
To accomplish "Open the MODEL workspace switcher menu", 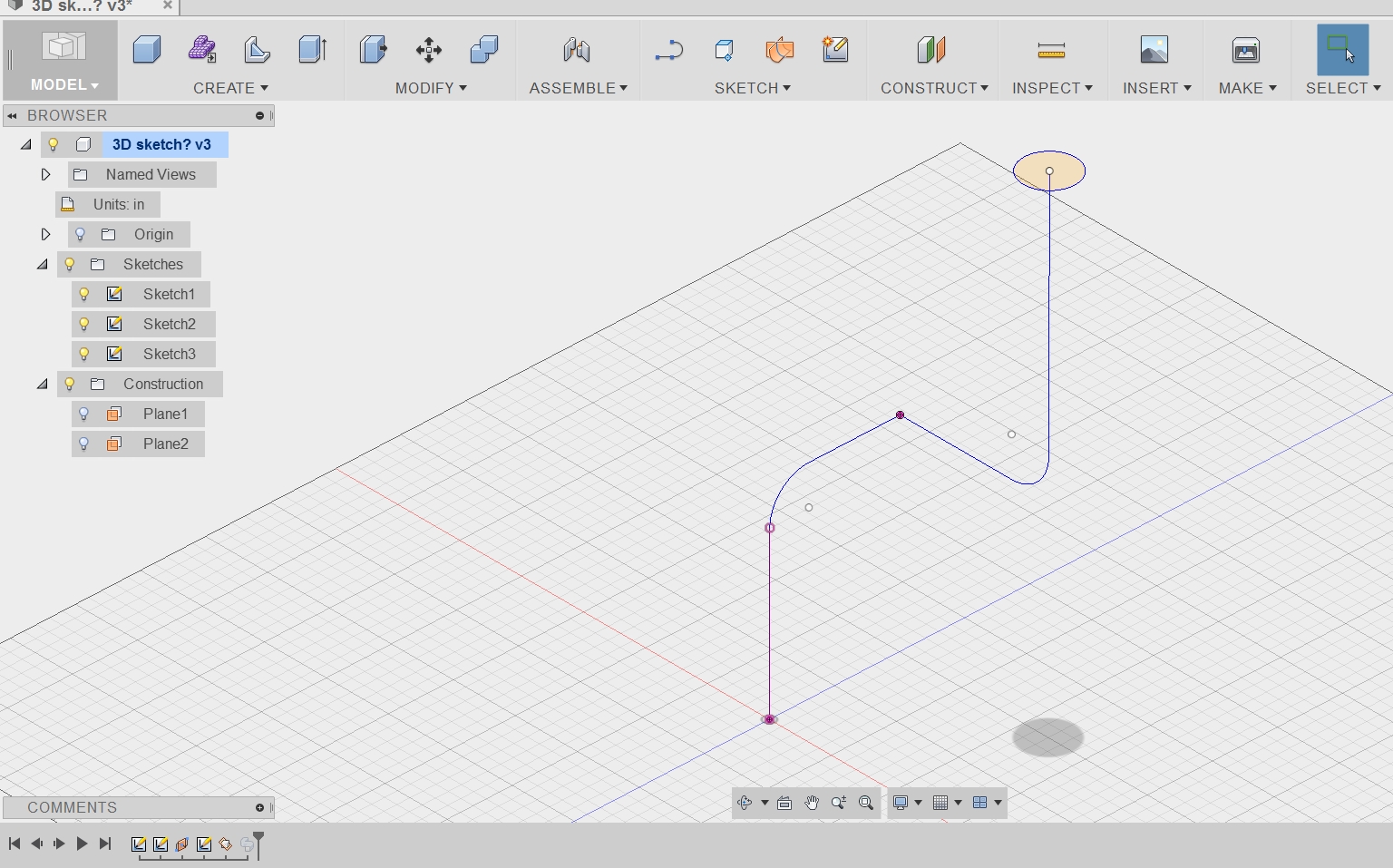I will (60, 84).
